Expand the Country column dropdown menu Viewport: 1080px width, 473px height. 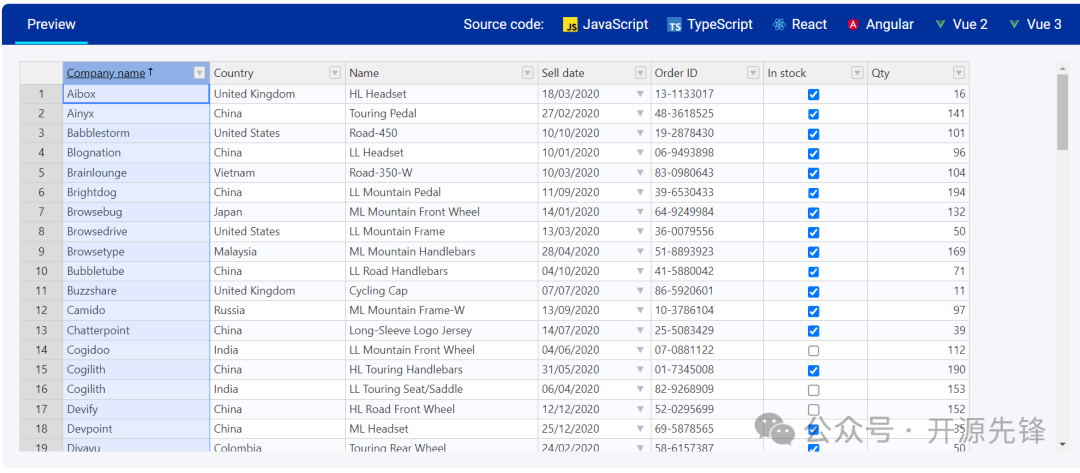335,73
